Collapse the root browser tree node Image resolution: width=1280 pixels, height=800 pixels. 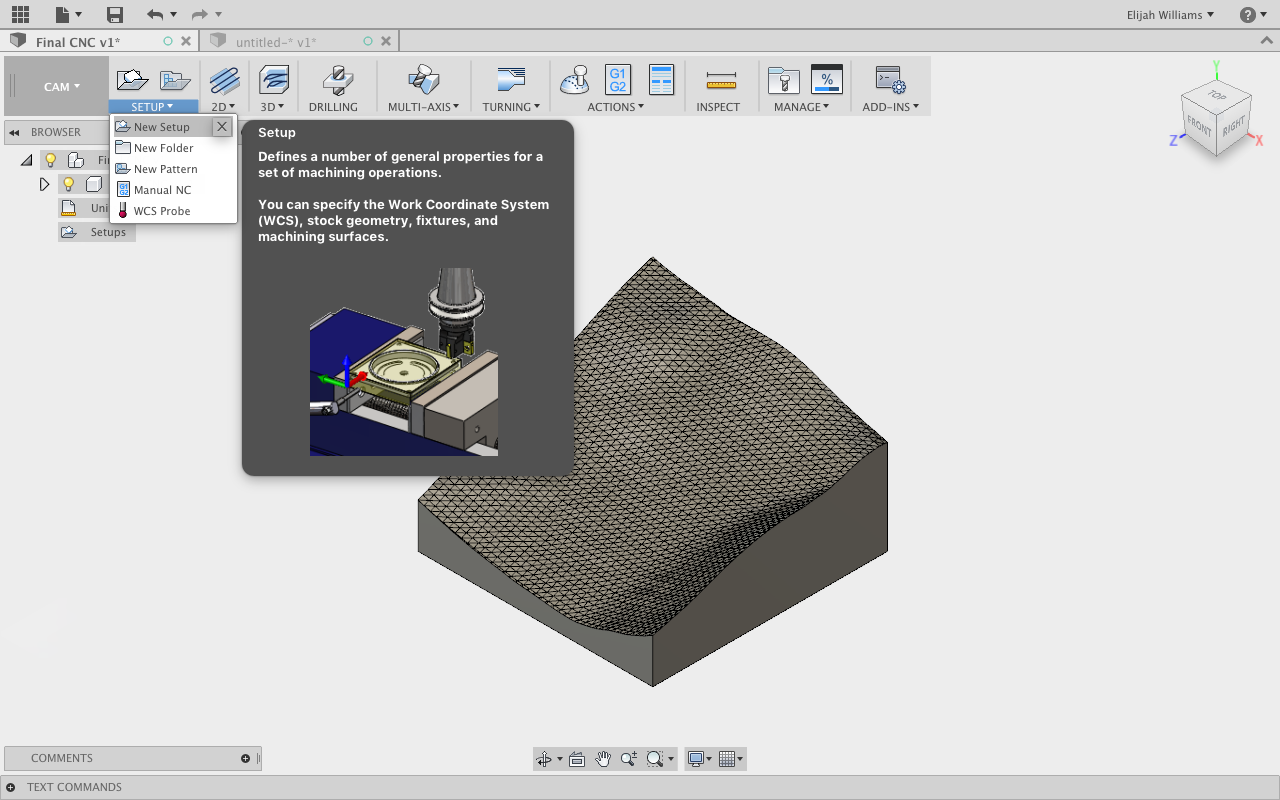pos(27,160)
